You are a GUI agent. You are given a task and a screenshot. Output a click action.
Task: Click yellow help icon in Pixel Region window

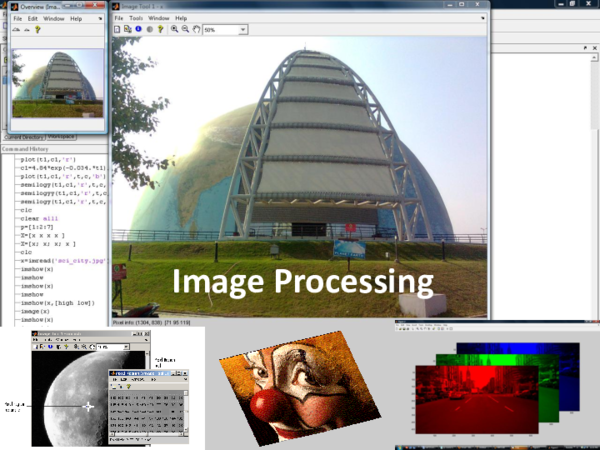click(129, 386)
